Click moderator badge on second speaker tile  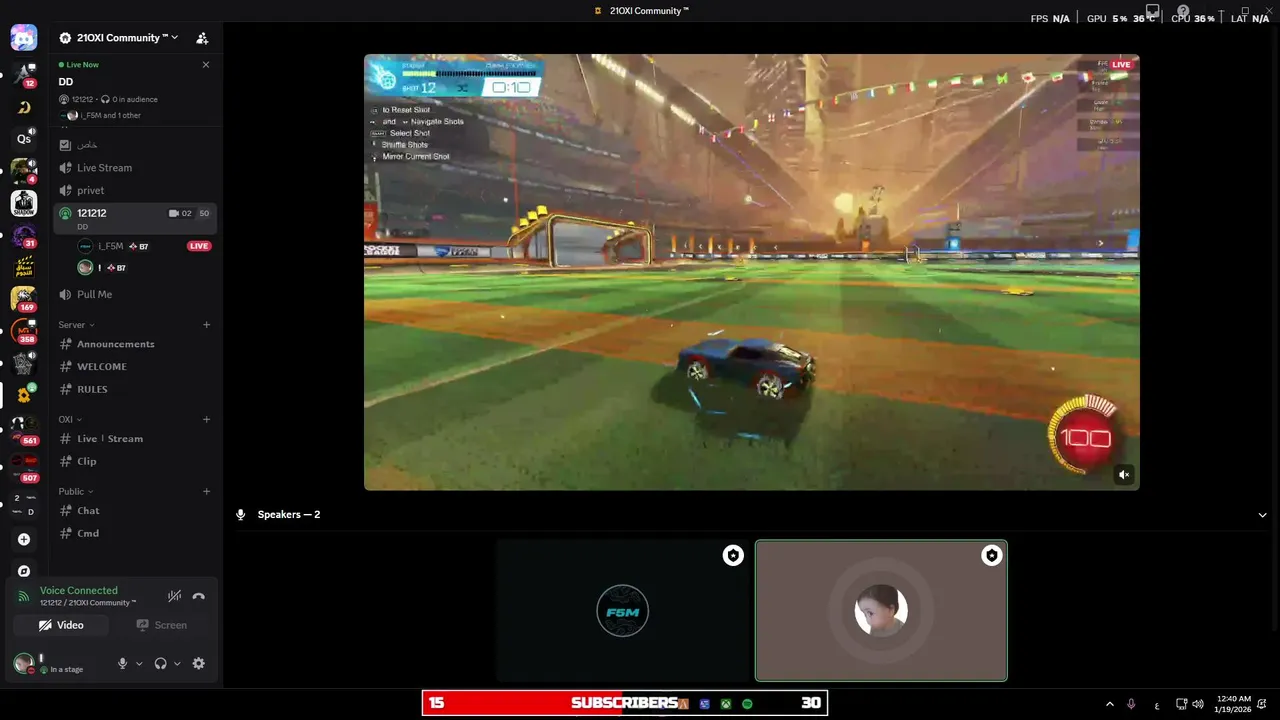[991, 555]
